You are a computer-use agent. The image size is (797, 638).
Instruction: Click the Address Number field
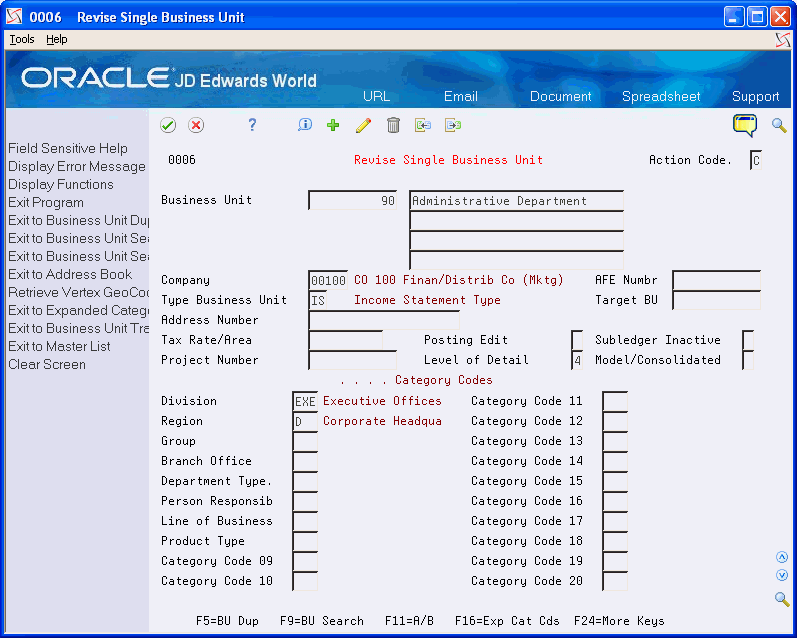point(384,320)
